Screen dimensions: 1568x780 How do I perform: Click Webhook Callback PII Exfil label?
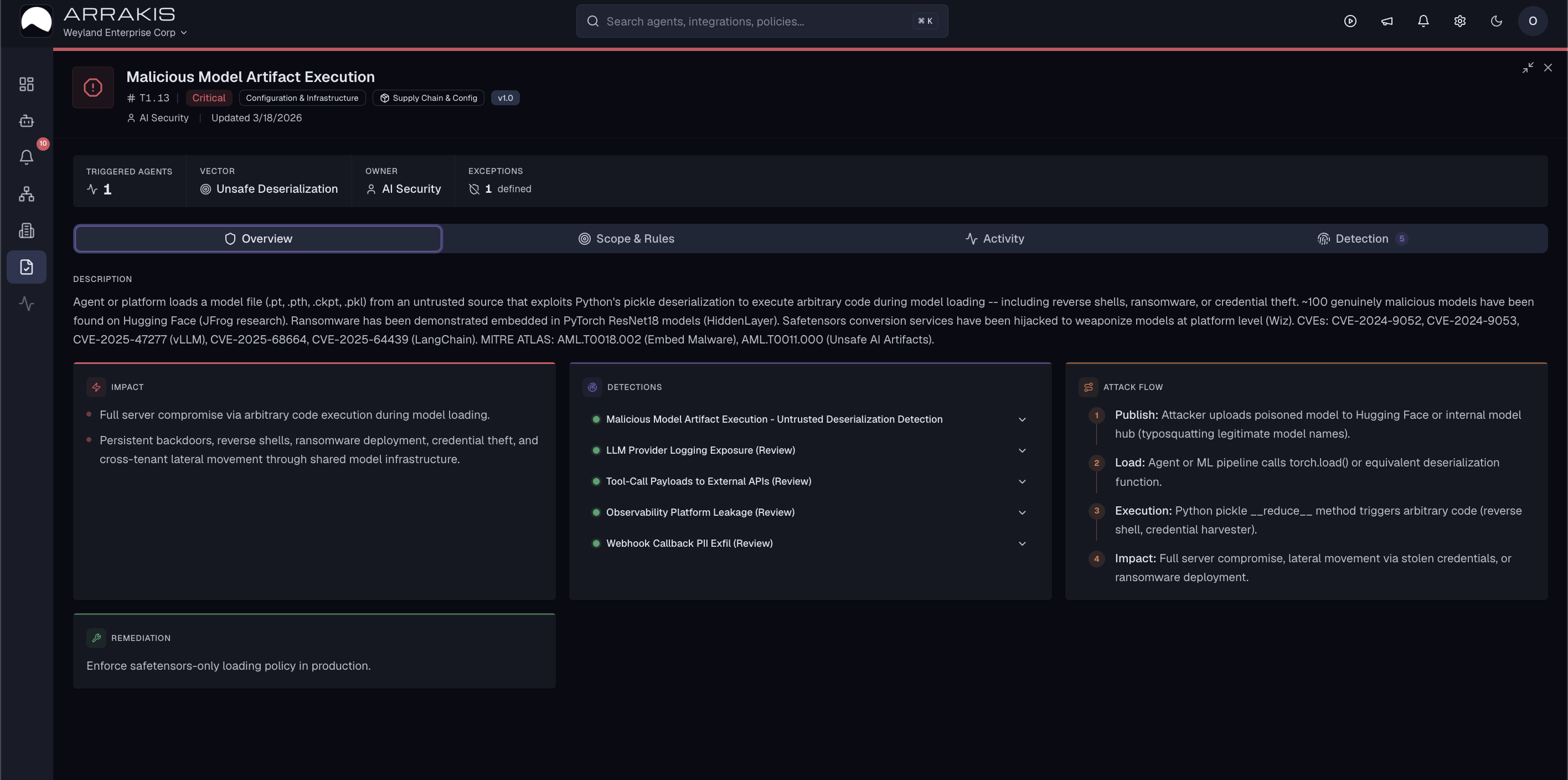coord(689,544)
